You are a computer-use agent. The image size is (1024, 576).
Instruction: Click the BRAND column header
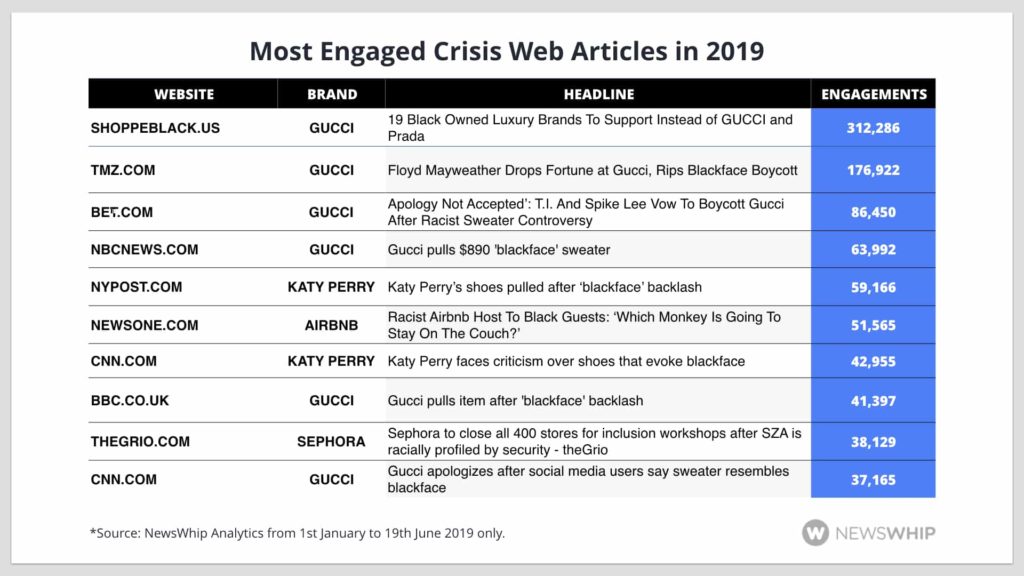[x=332, y=94]
